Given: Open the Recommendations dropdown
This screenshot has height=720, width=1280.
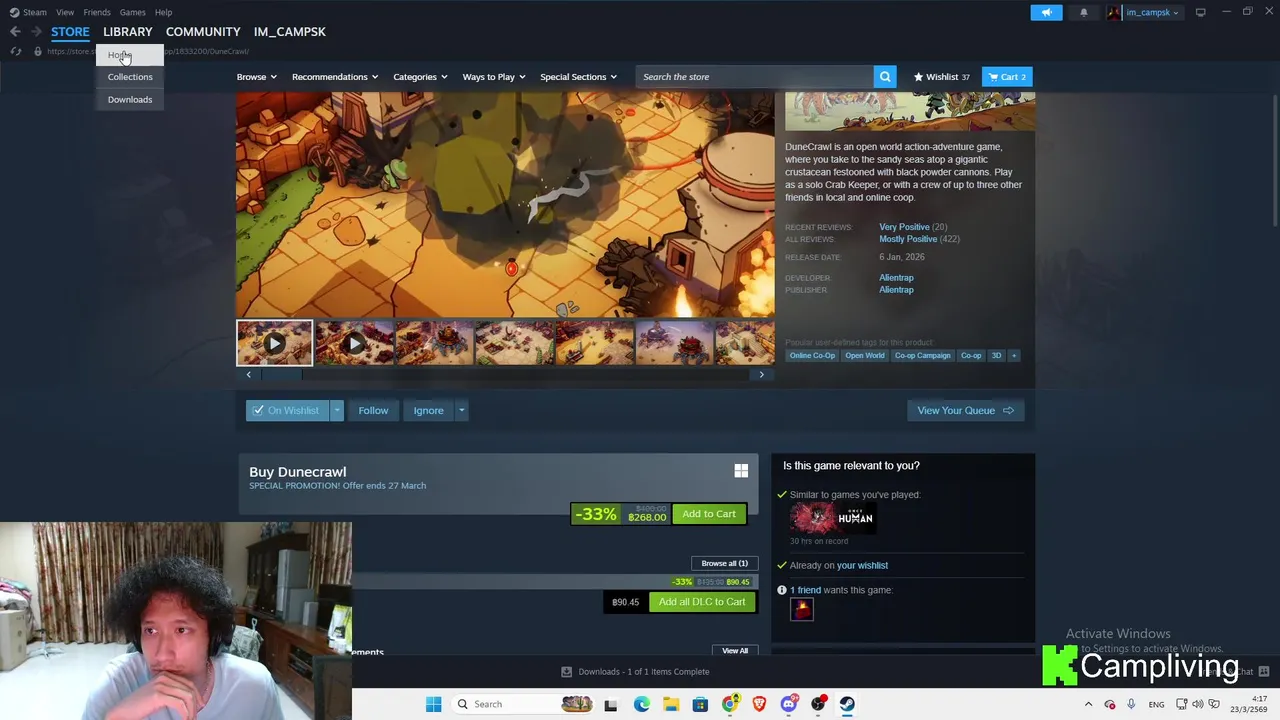Looking at the screenshot, I should [x=335, y=77].
